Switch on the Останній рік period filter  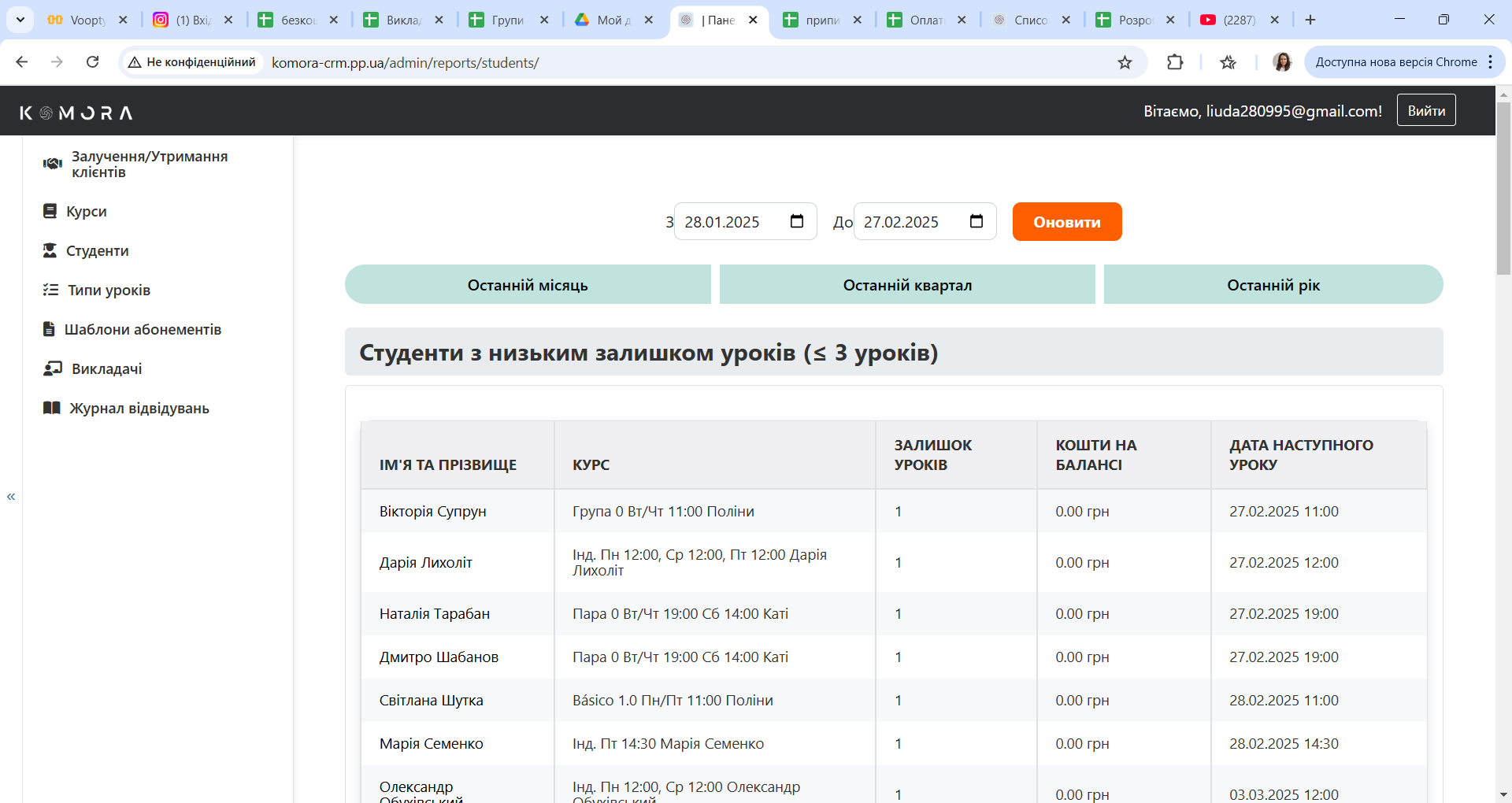pyautogui.click(x=1273, y=284)
